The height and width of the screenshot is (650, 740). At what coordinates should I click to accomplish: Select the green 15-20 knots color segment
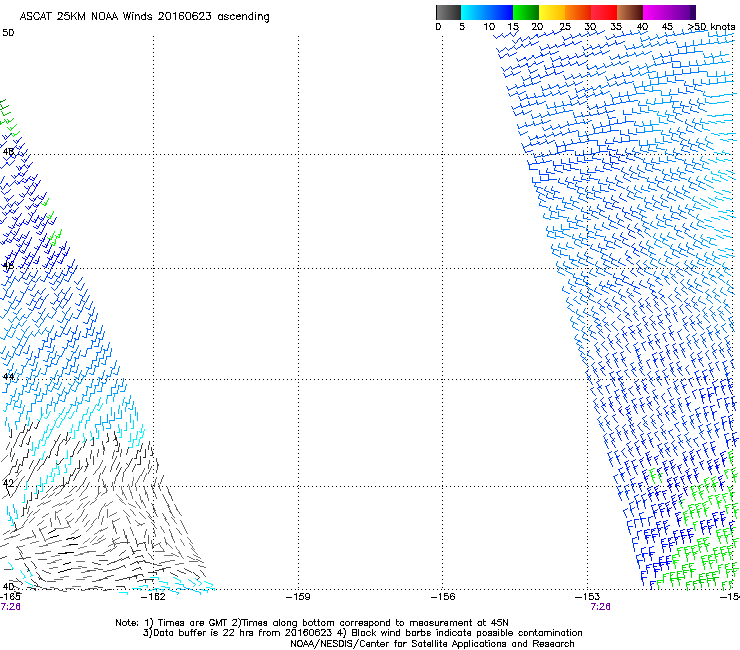[x=526, y=12]
